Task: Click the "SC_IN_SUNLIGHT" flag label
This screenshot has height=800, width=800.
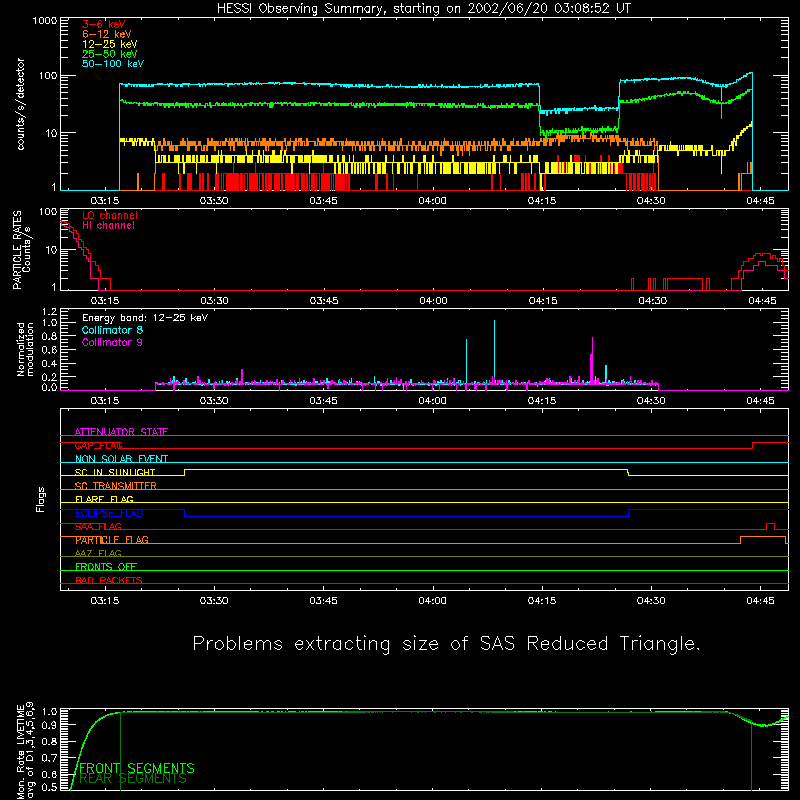Action: coord(115,472)
